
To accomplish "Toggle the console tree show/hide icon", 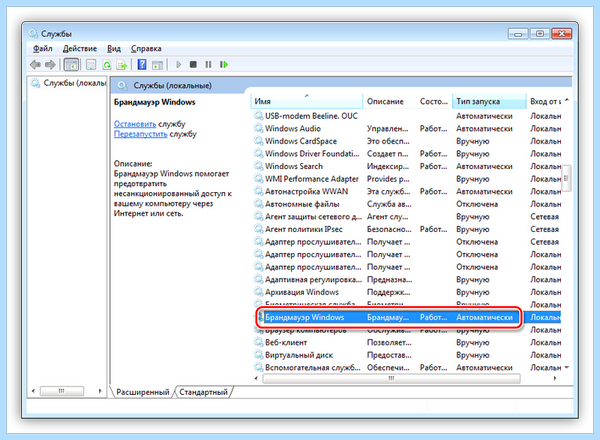I will [71, 65].
